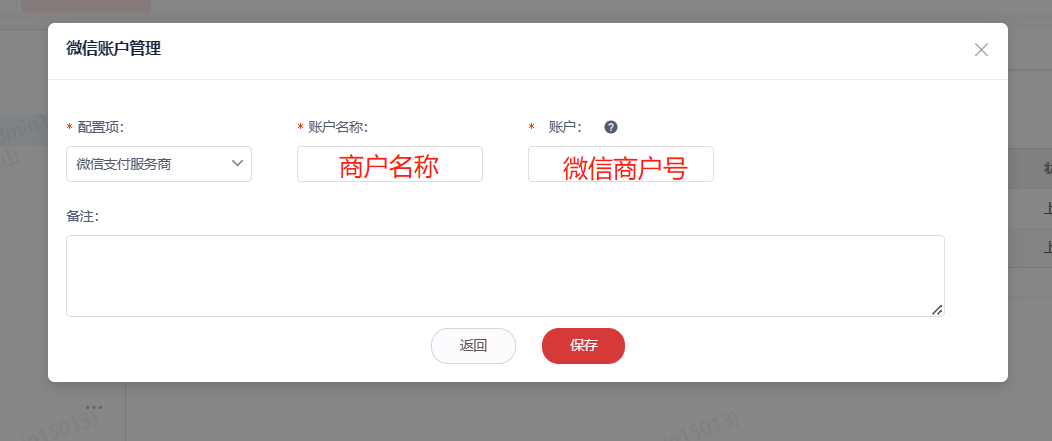
Task: Click into the 账户 input box
Action: pos(621,164)
